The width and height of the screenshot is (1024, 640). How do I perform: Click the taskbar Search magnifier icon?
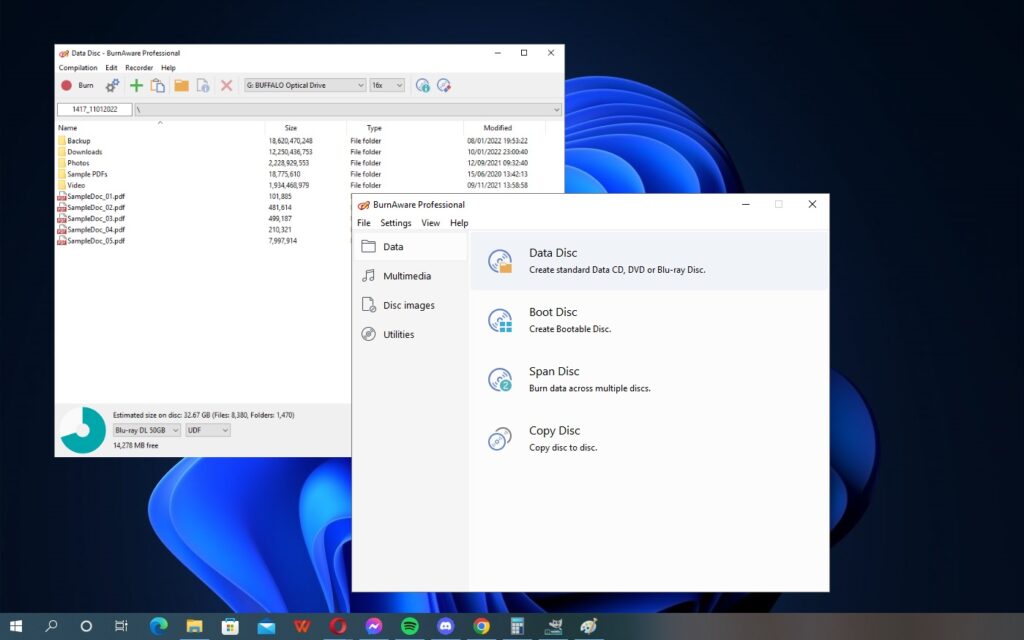tap(51, 626)
